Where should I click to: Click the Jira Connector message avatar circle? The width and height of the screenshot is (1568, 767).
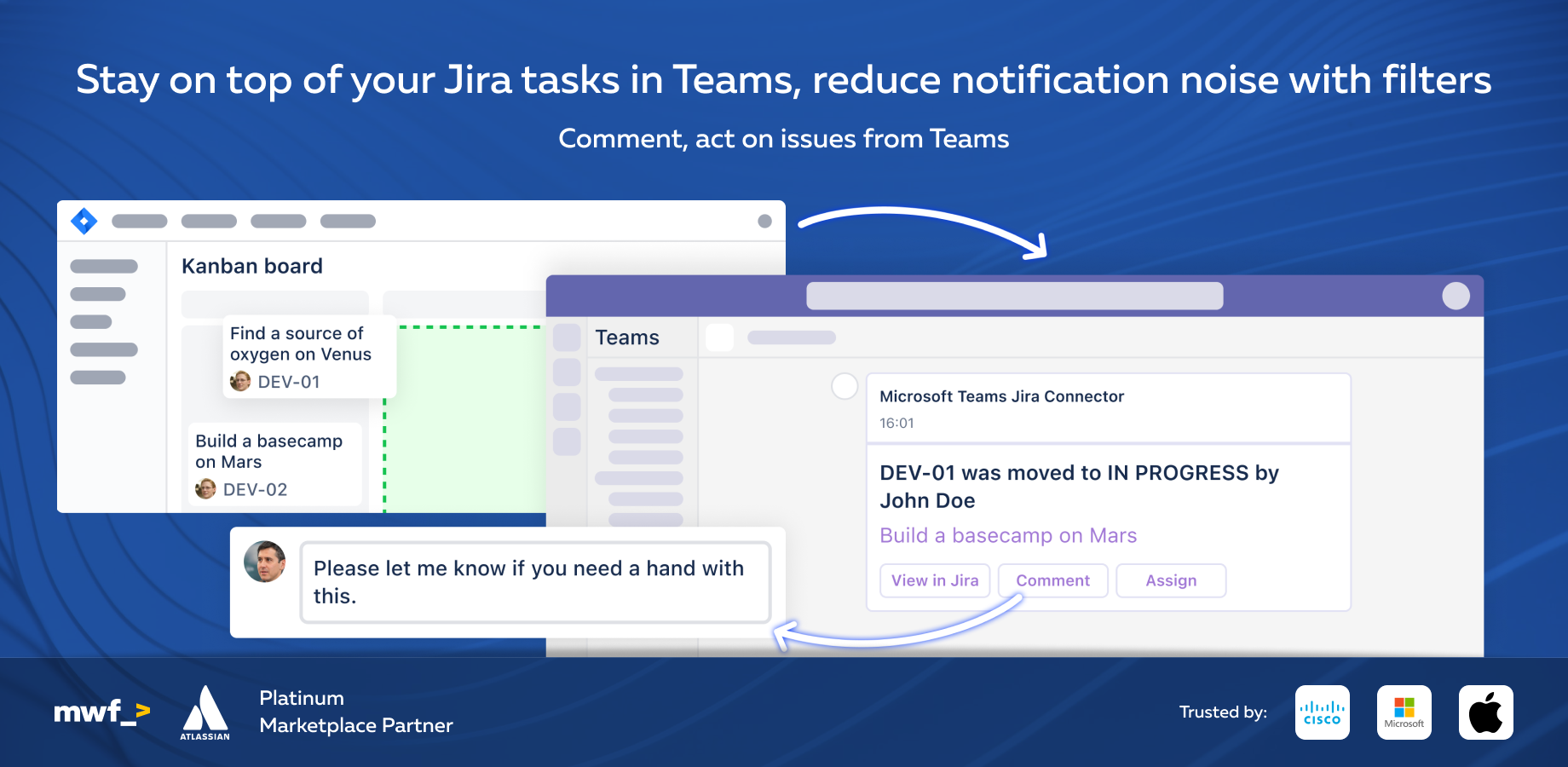click(x=845, y=386)
